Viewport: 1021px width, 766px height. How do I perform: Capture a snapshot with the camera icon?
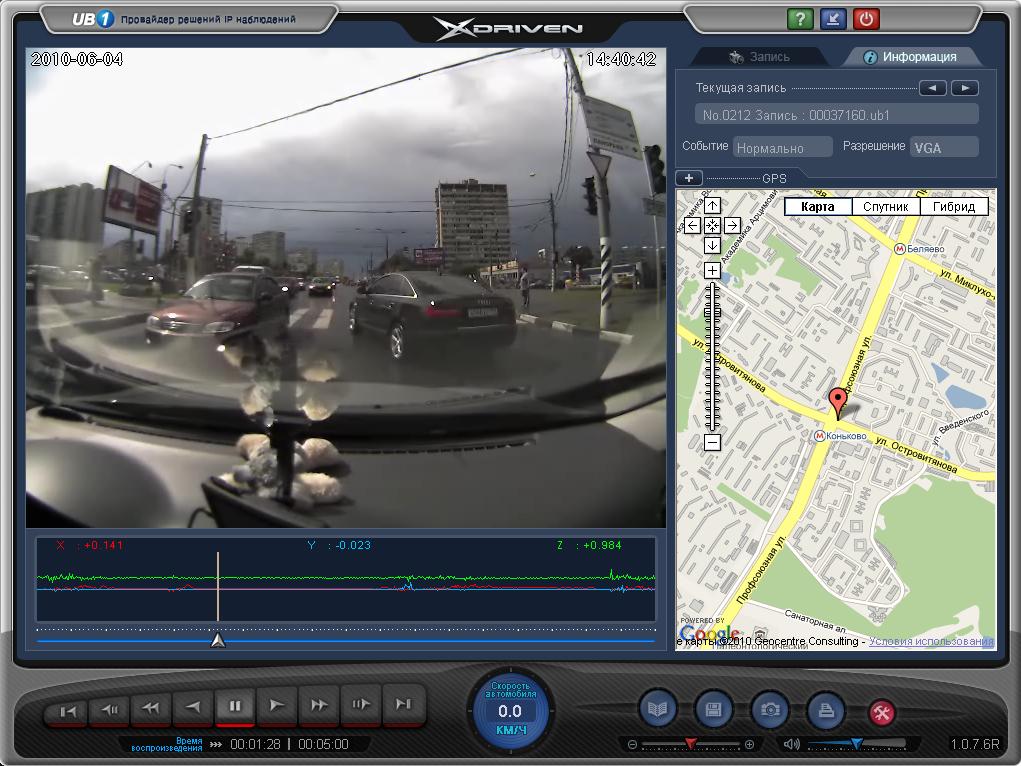click(x=770, y=709)
